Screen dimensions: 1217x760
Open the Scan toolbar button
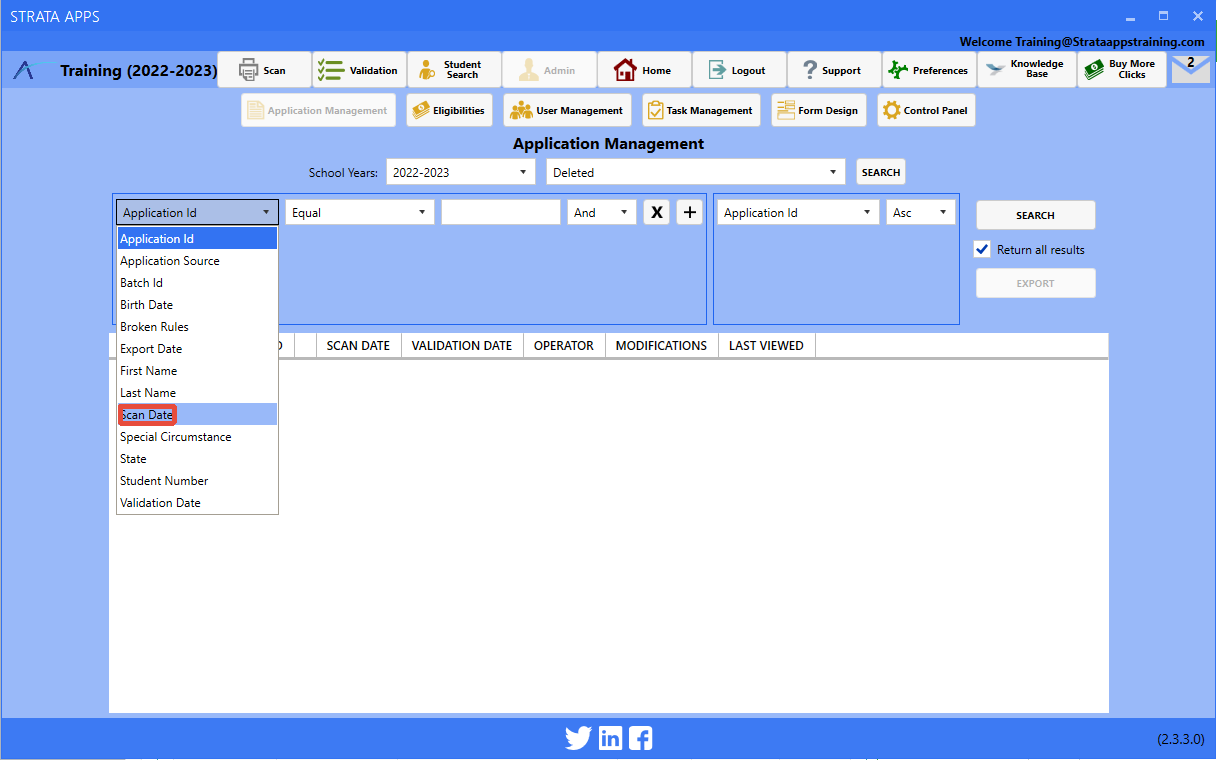264,70
